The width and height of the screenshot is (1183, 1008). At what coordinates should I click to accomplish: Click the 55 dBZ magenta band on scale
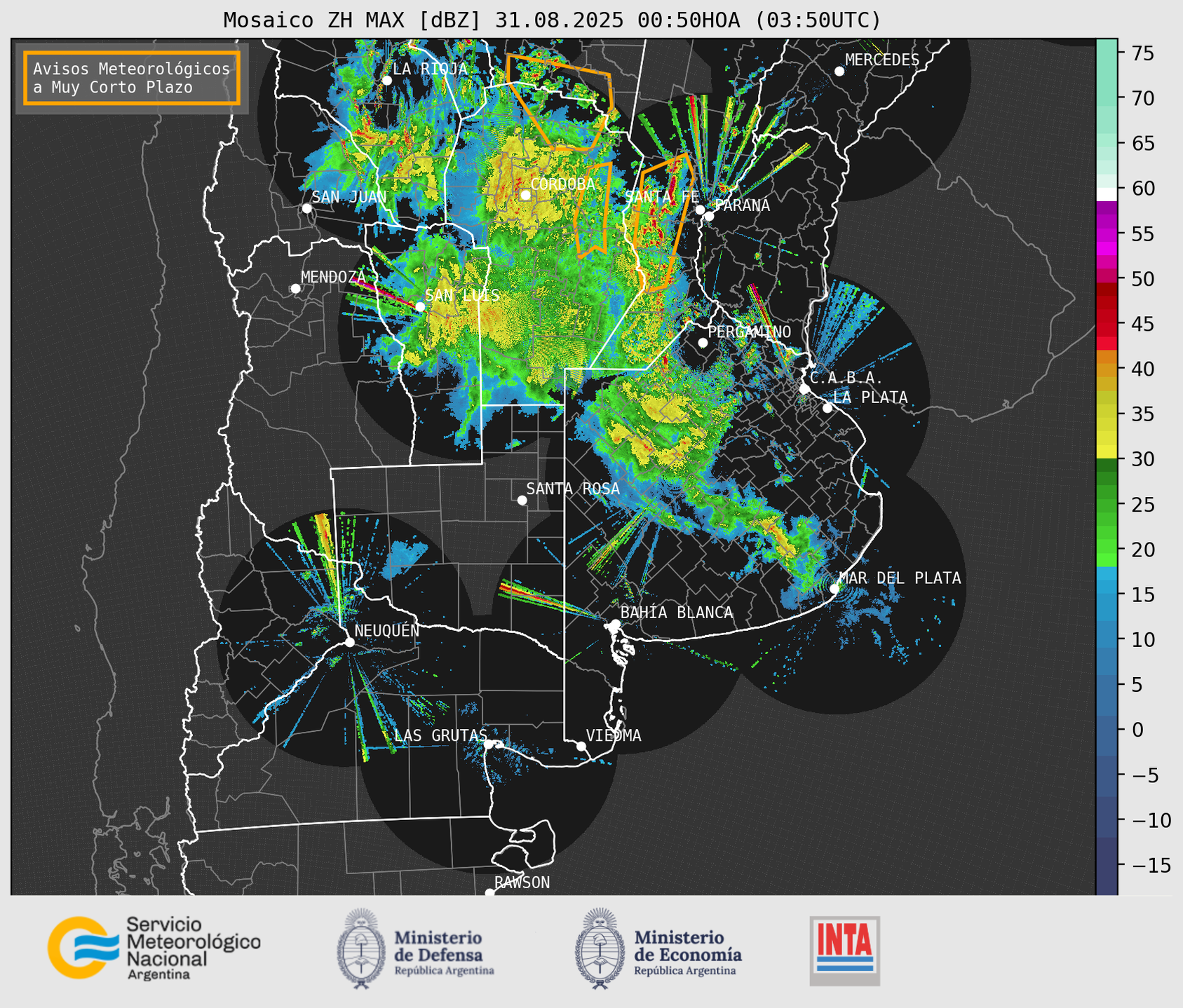coord(1107,233)
